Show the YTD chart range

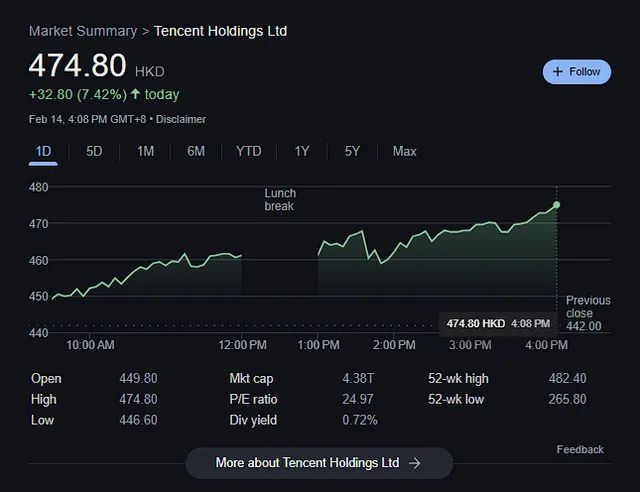[249, 151]
